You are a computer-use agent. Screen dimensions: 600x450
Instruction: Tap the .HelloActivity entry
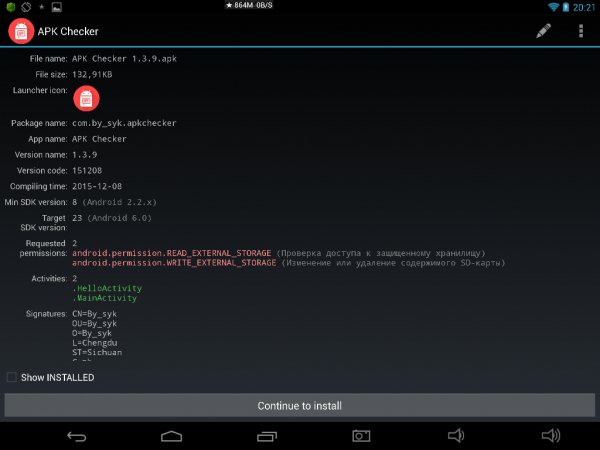tap(107, 288)
